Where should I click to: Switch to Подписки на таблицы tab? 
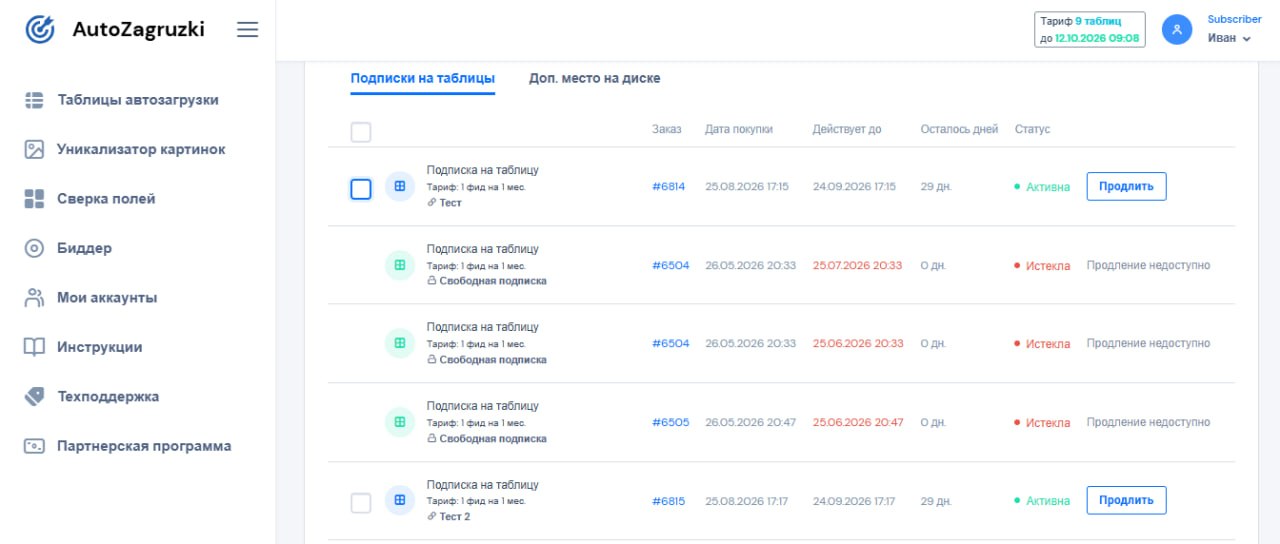422,78
